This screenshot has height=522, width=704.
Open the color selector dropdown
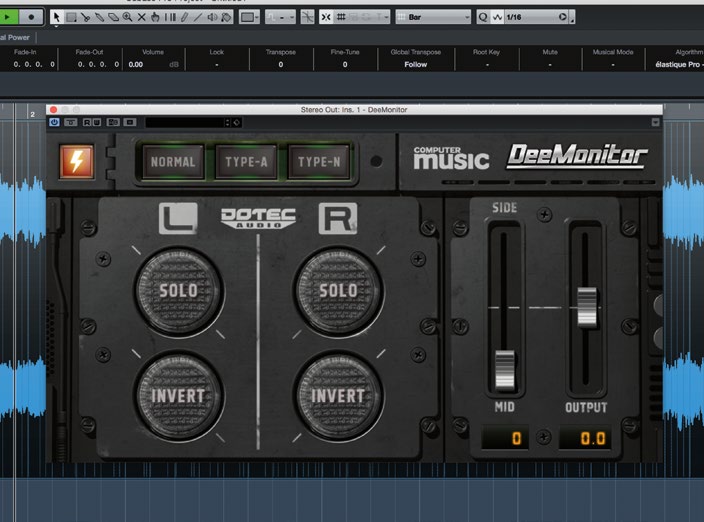click(x=249, y=17)
